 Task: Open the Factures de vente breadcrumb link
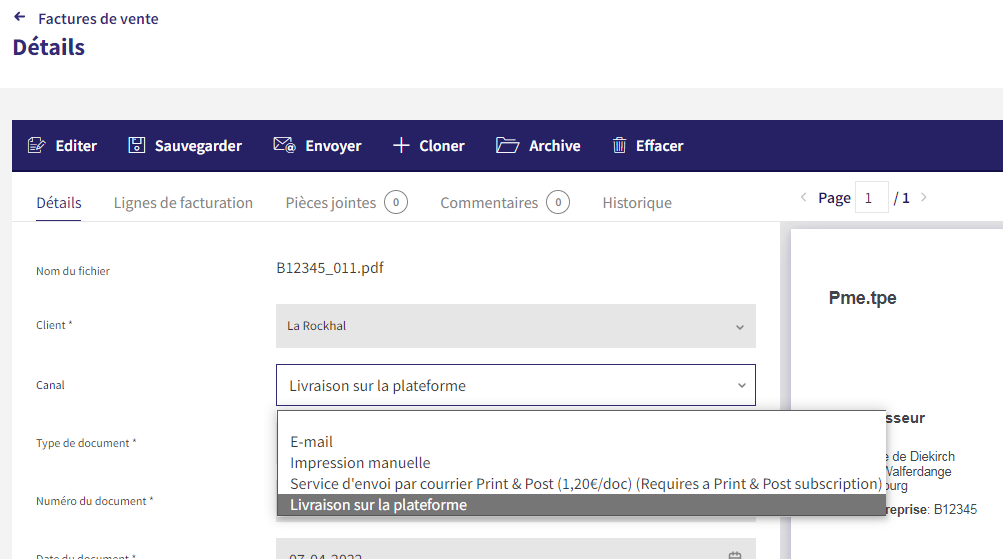(x=99, y=19)
